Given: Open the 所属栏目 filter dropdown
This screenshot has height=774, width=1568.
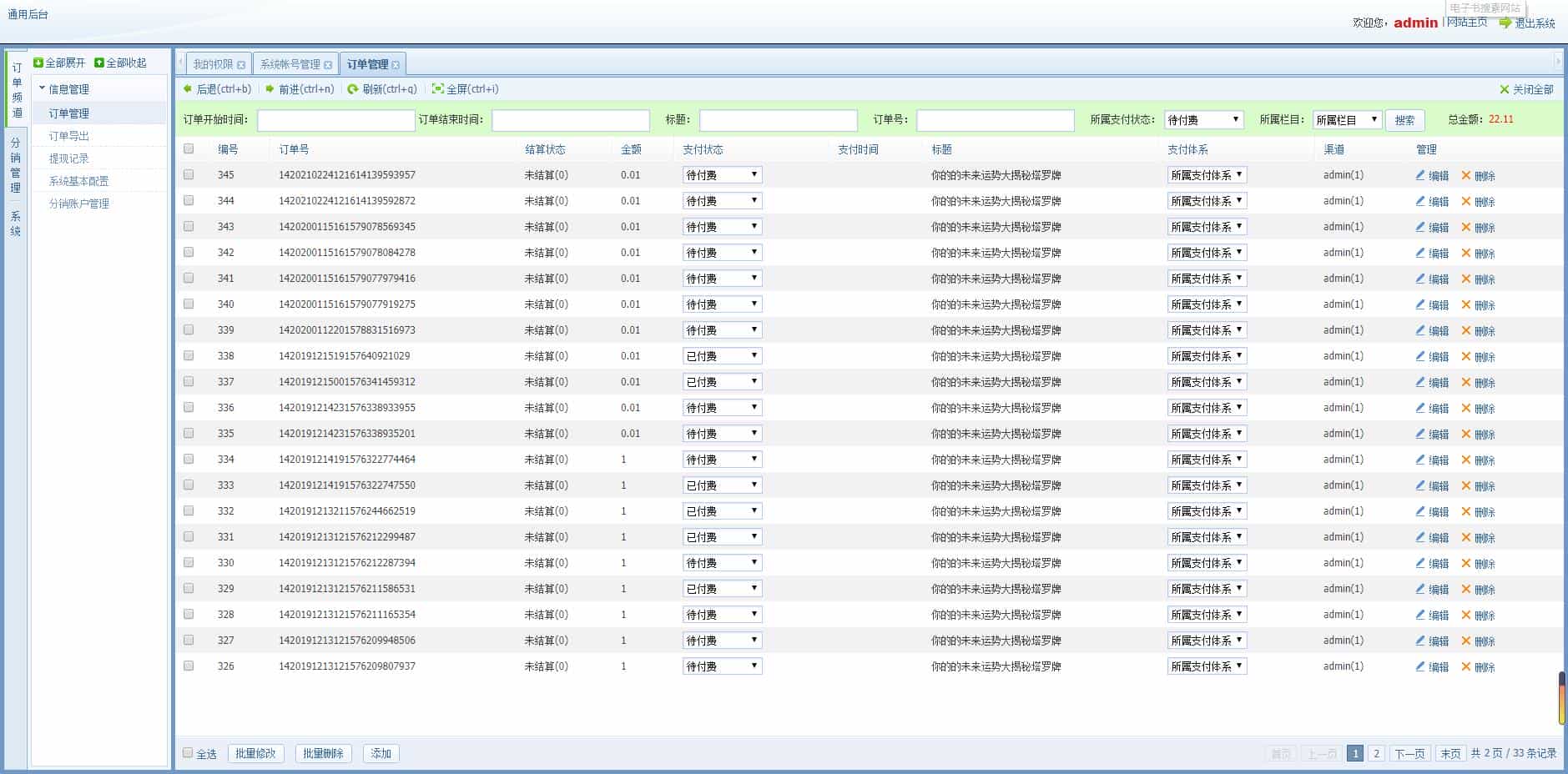Looking at the screenshot, I should (x=1347, y=120).
